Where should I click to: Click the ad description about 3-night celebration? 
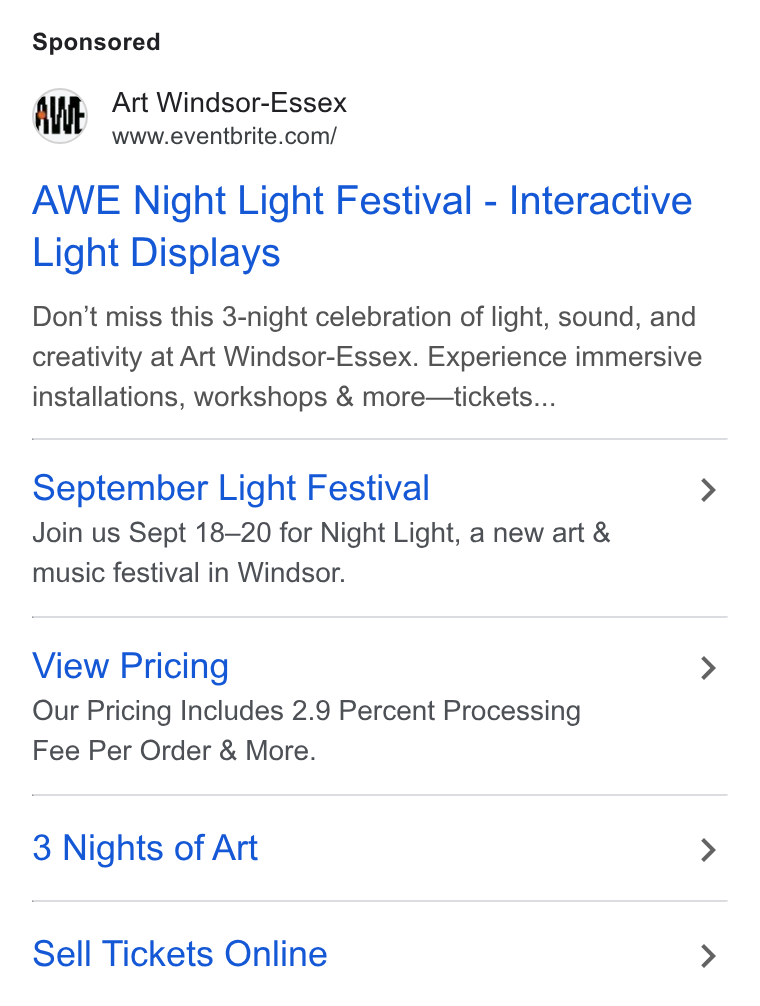click(x=367, y=357)
